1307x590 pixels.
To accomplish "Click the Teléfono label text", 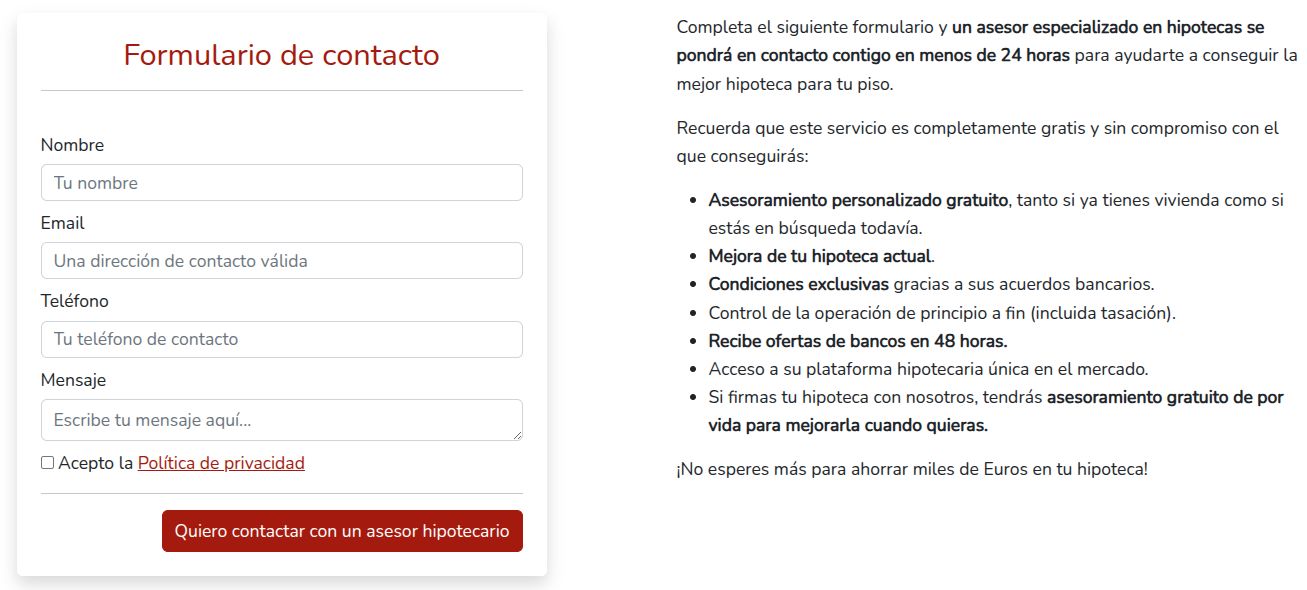I will coord(77,301).
